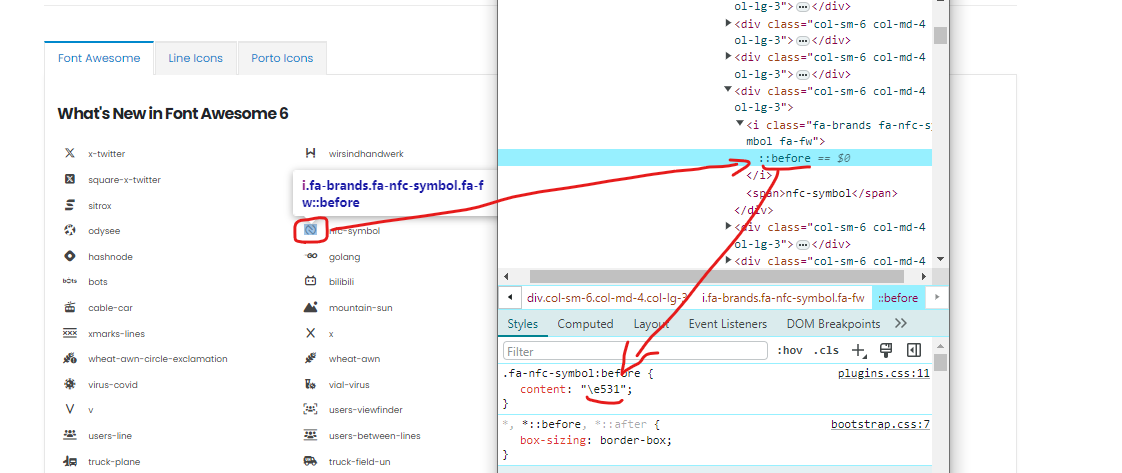Click the truck-field-un icon
Image resolution: width=1122 pixels, height=473 pixels.
[x=311, y=462]
